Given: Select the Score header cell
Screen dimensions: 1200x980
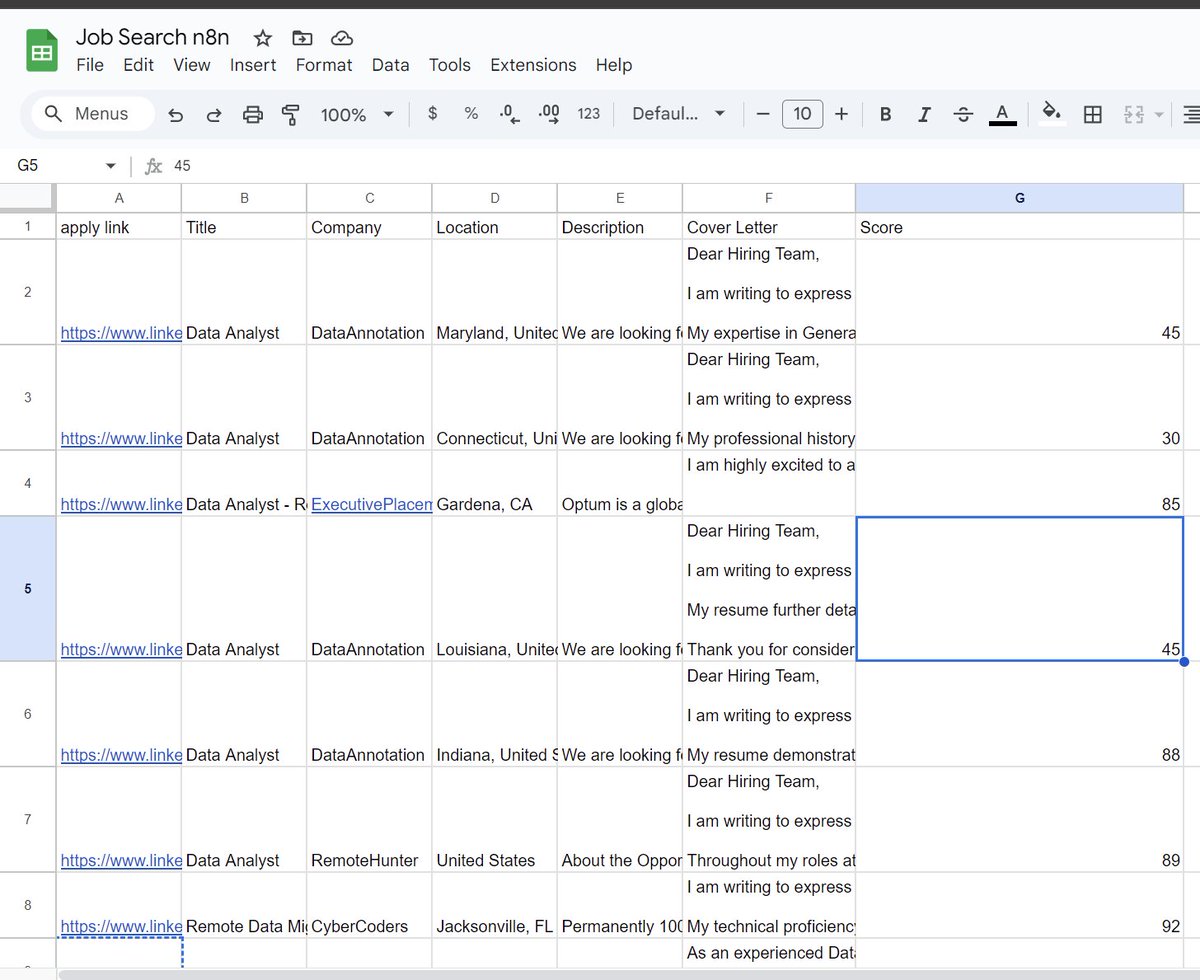Looking at the screenshot, I should 1019,227.
